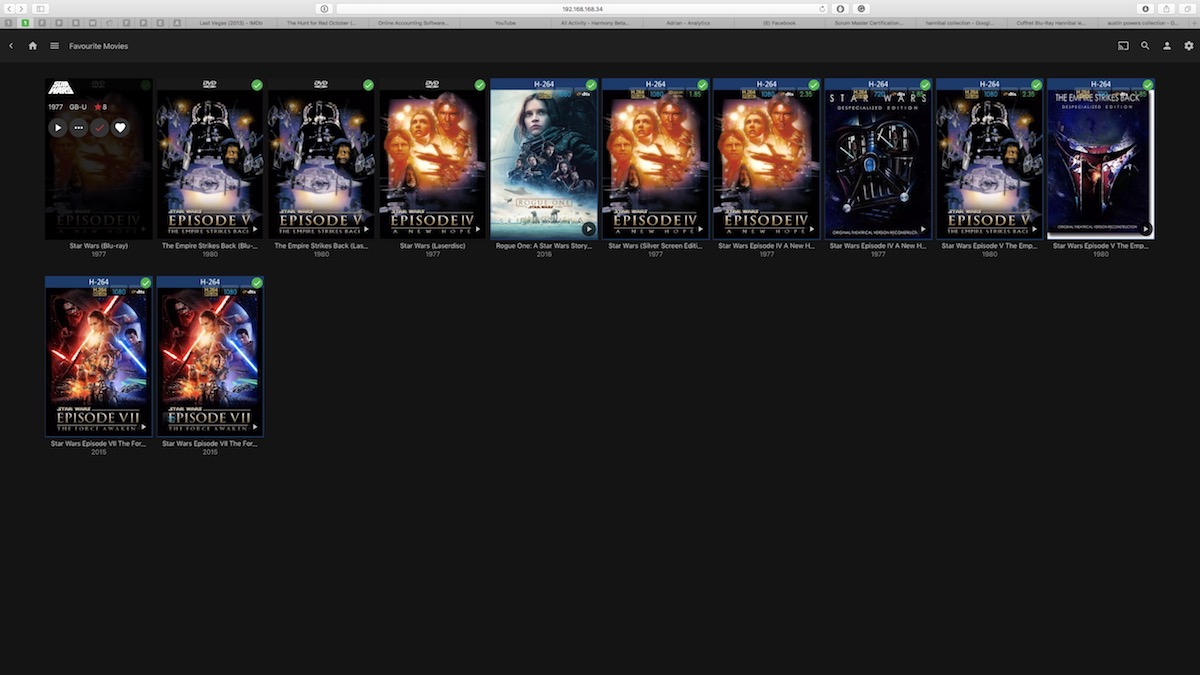The height and width of the screenshot is (675, 1200).
Task: Toggle watched check on Star Wars (Laserdisc)
Action: [x=480, y=85]
